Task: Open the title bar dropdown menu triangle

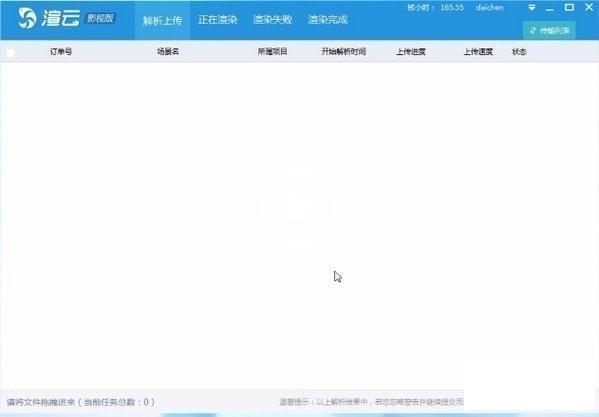Action: tap(532, 8)
